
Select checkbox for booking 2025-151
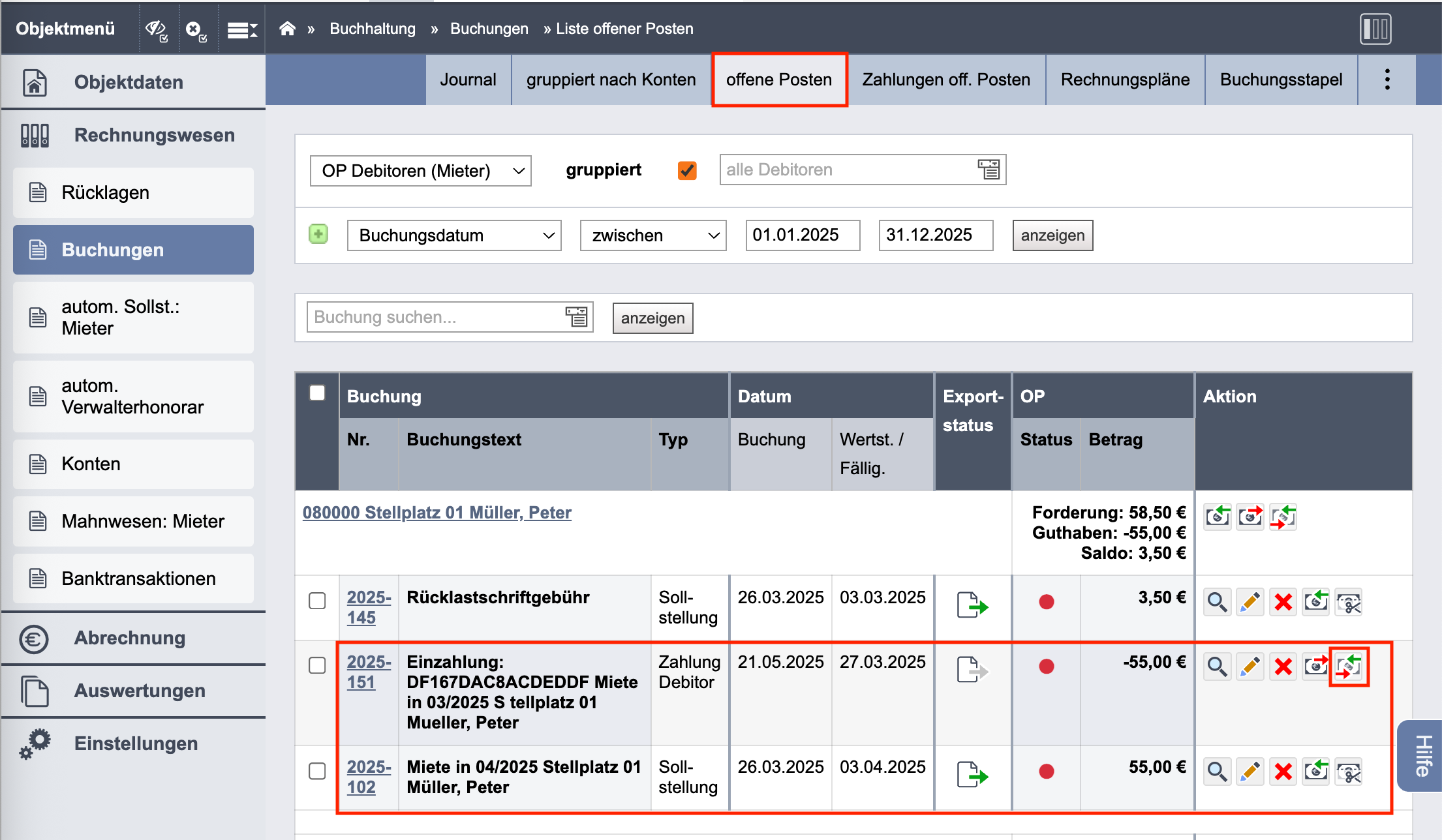pos(317,665)
